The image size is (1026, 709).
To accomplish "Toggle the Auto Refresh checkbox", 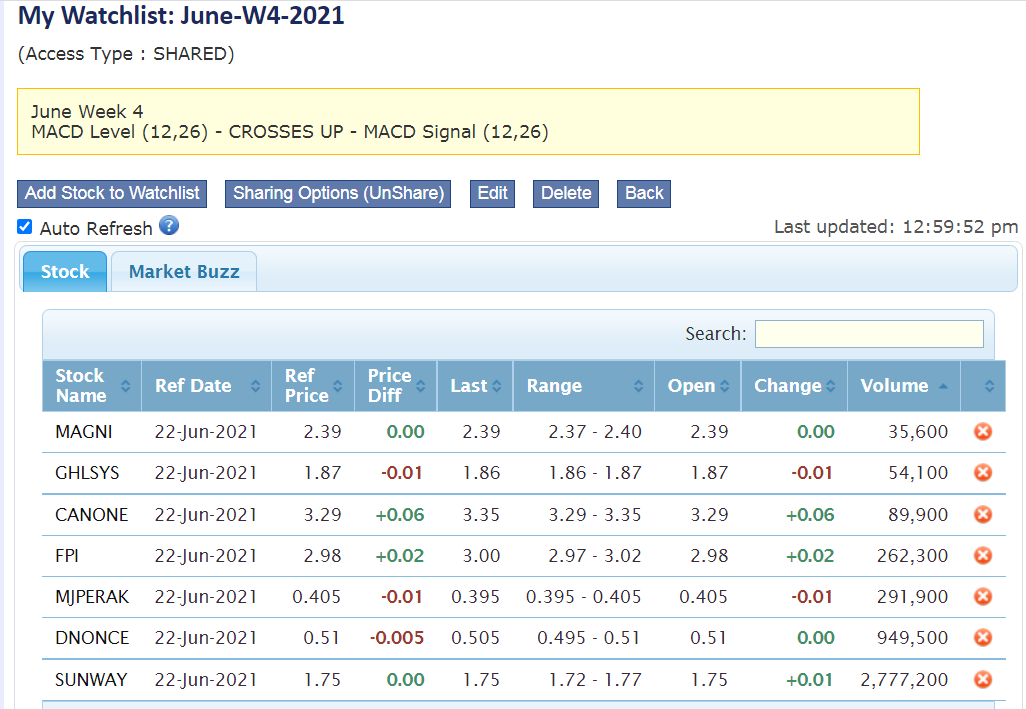I will tap(25, 227).
